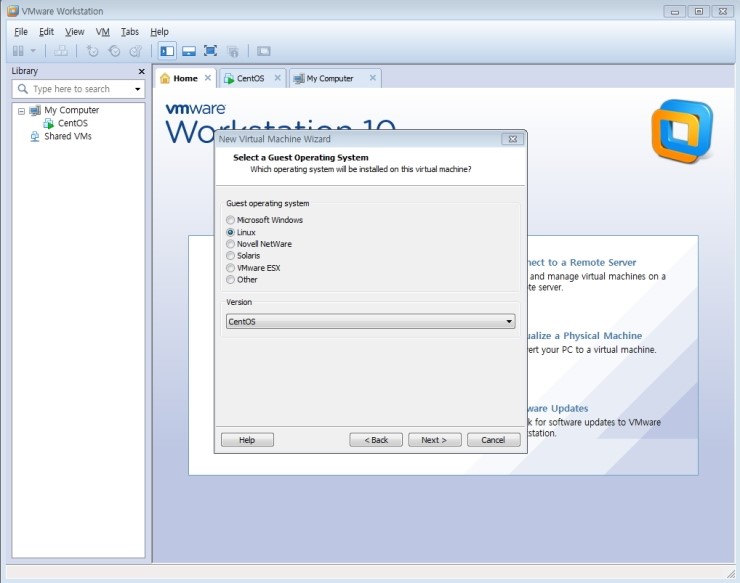Collapse the My Computer tree node
Image resolution: width=740 pixels, height=583 pixels.
pos(21,111)
